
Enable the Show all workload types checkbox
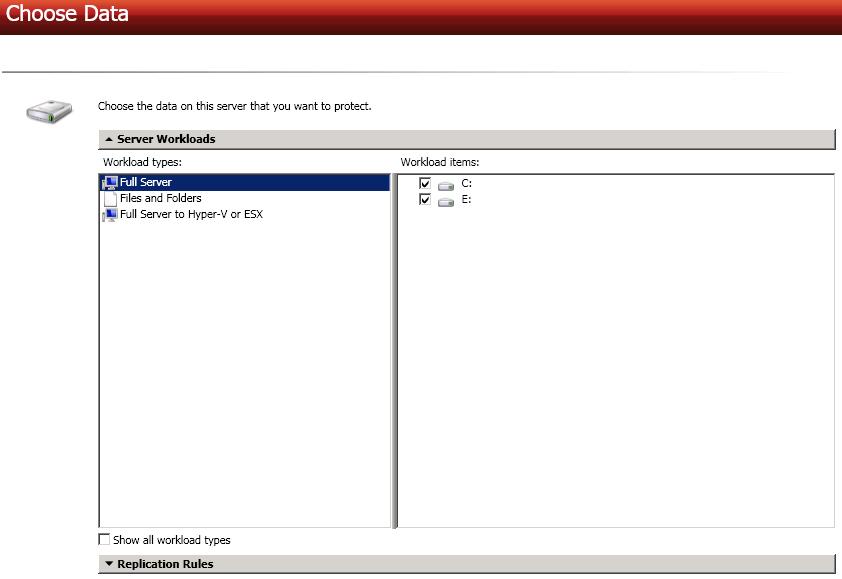(105, 540)
